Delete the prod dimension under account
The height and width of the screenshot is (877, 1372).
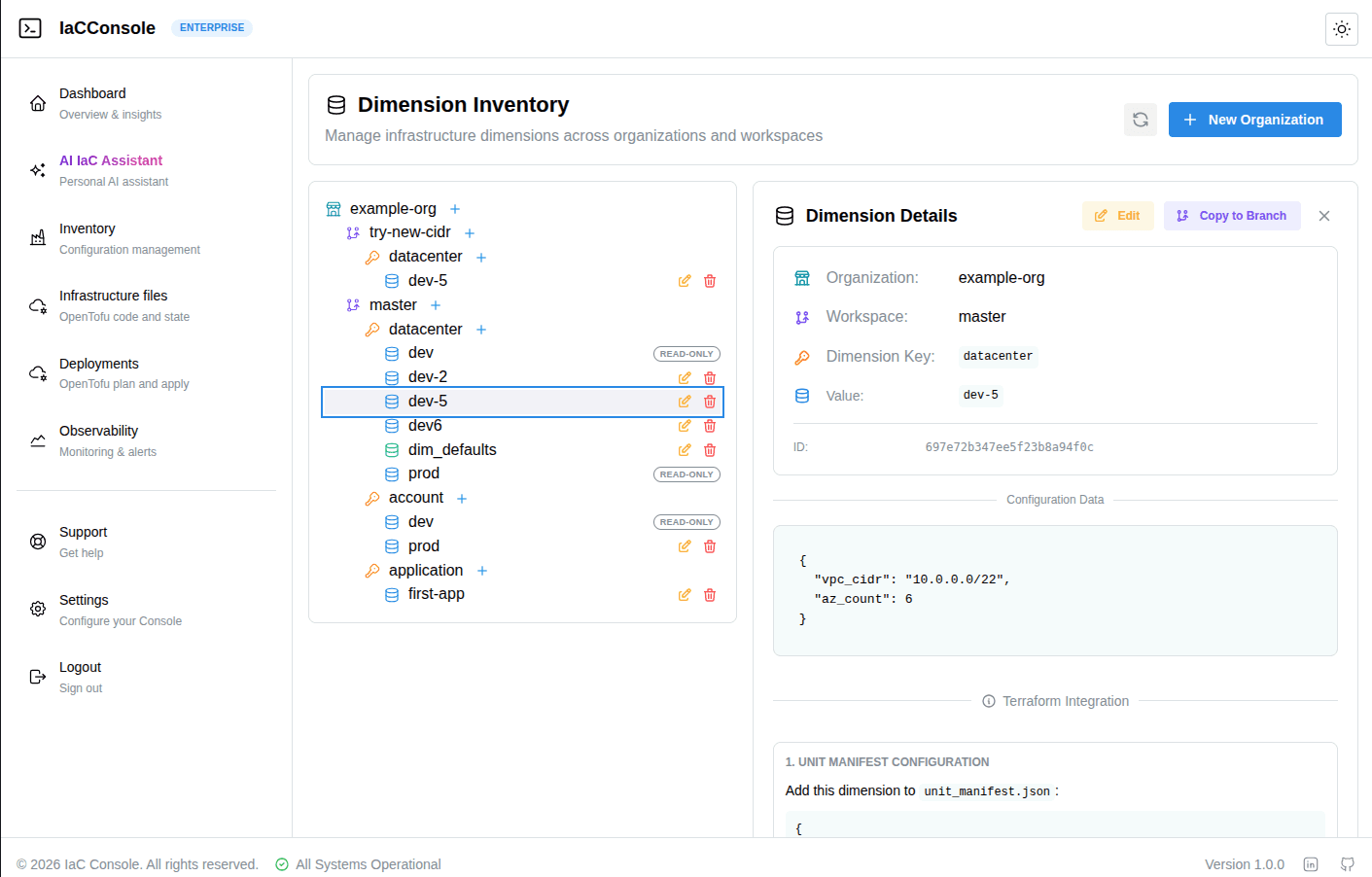coord(710,546)
